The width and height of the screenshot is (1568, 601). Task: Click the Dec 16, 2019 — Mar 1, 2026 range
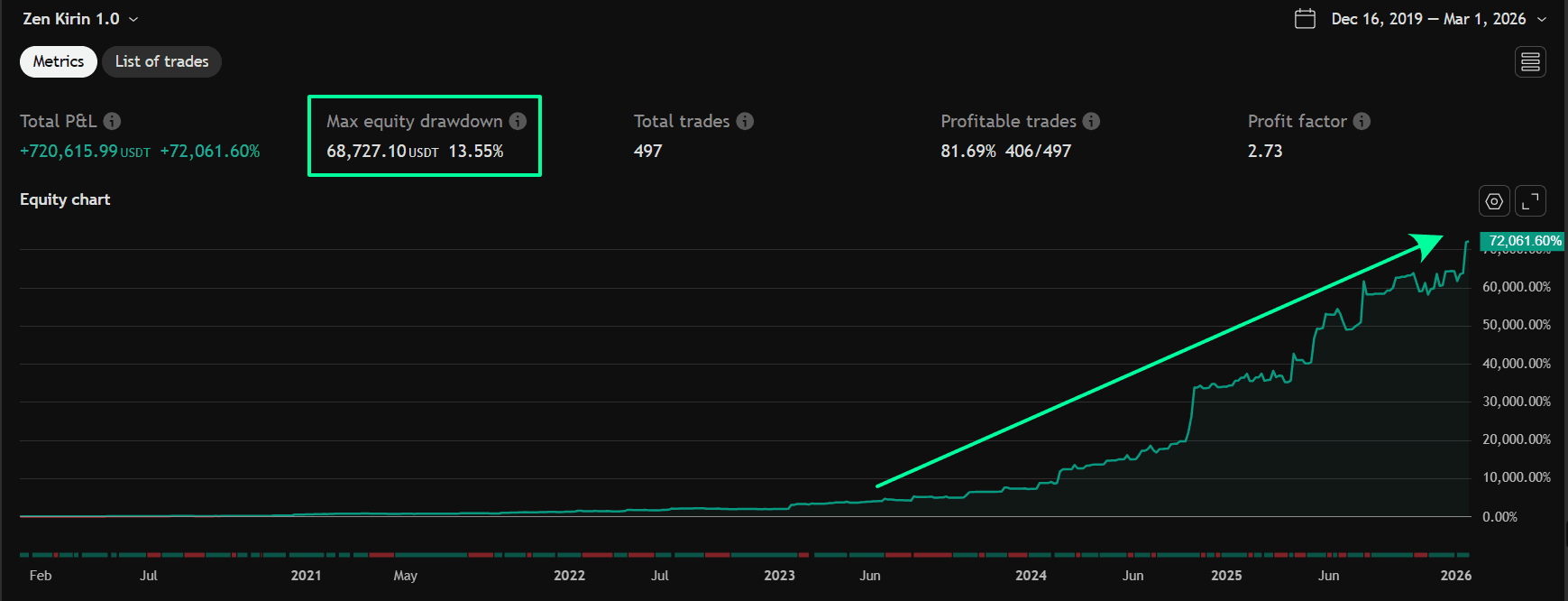[x=1428, y=19]
